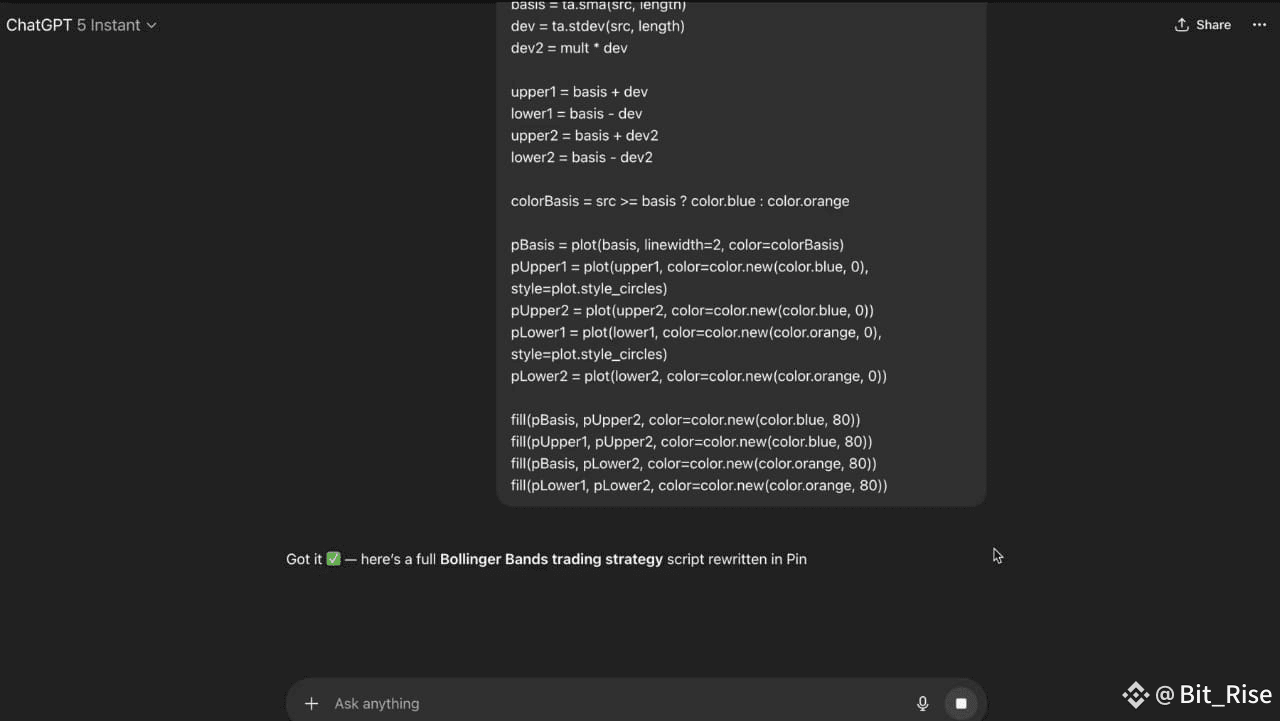1280x721 pixels.
Task: Click the microphone dictation icon
Action: [x=923, y=704]
